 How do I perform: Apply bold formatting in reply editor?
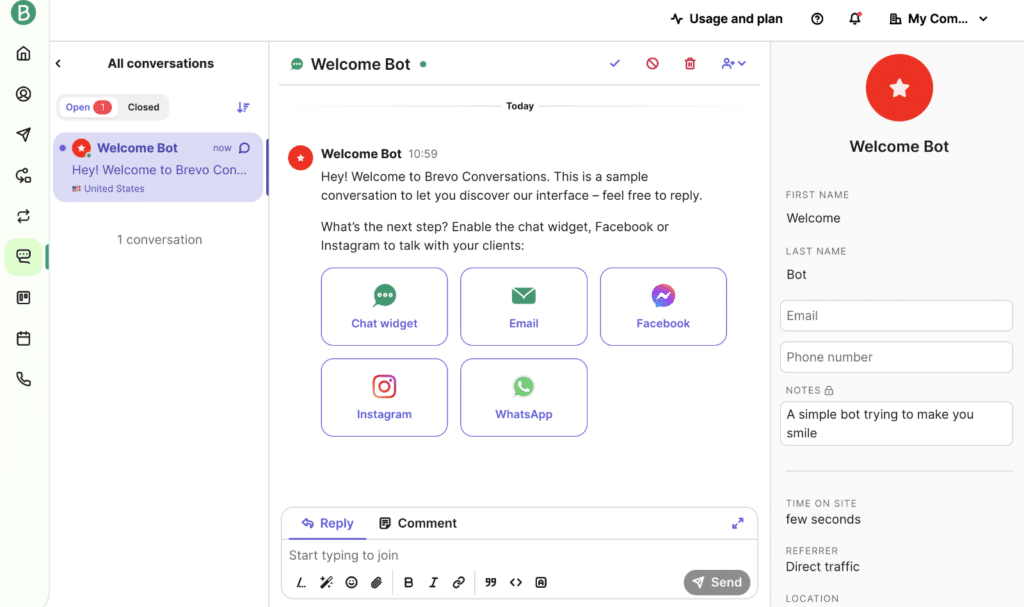[408, 582]
